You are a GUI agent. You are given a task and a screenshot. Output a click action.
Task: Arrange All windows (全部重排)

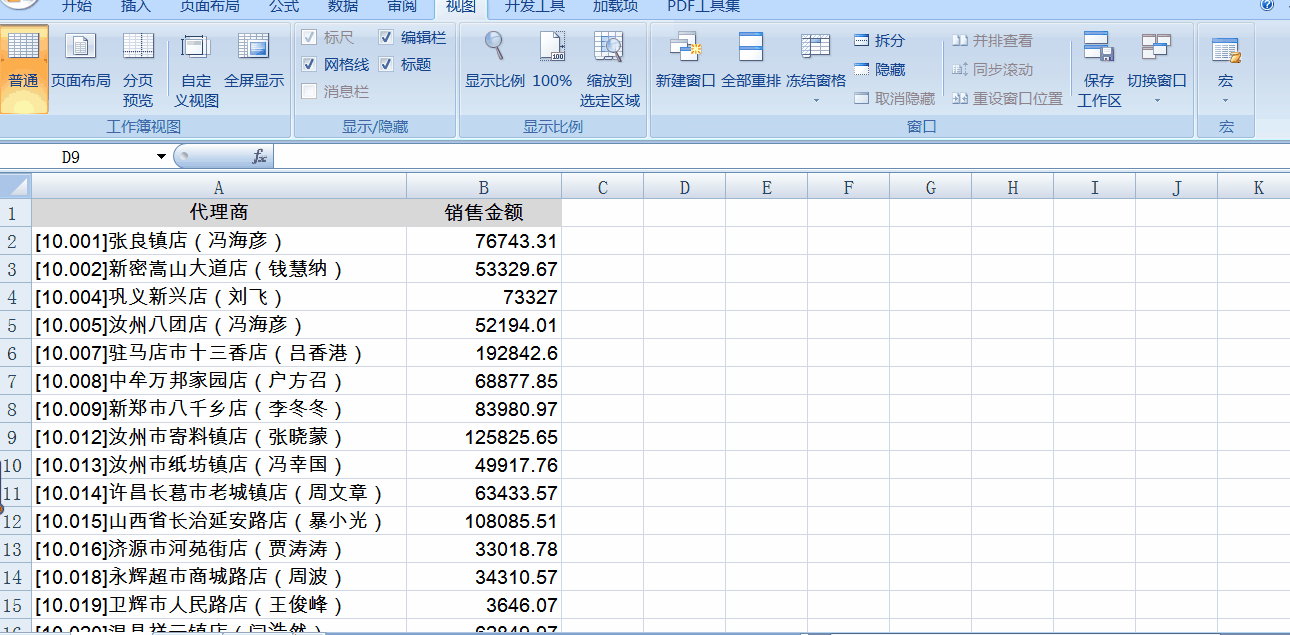pyautogui.click(x=750, y=60)
